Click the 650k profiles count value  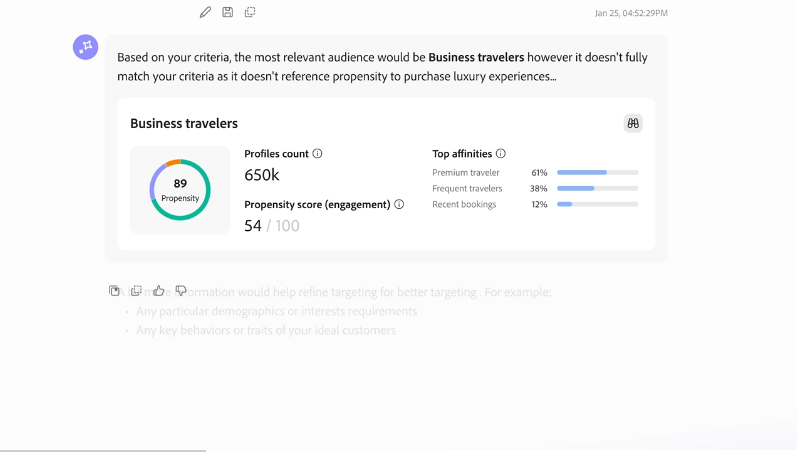pyautogui.click(x=262, y=175)
